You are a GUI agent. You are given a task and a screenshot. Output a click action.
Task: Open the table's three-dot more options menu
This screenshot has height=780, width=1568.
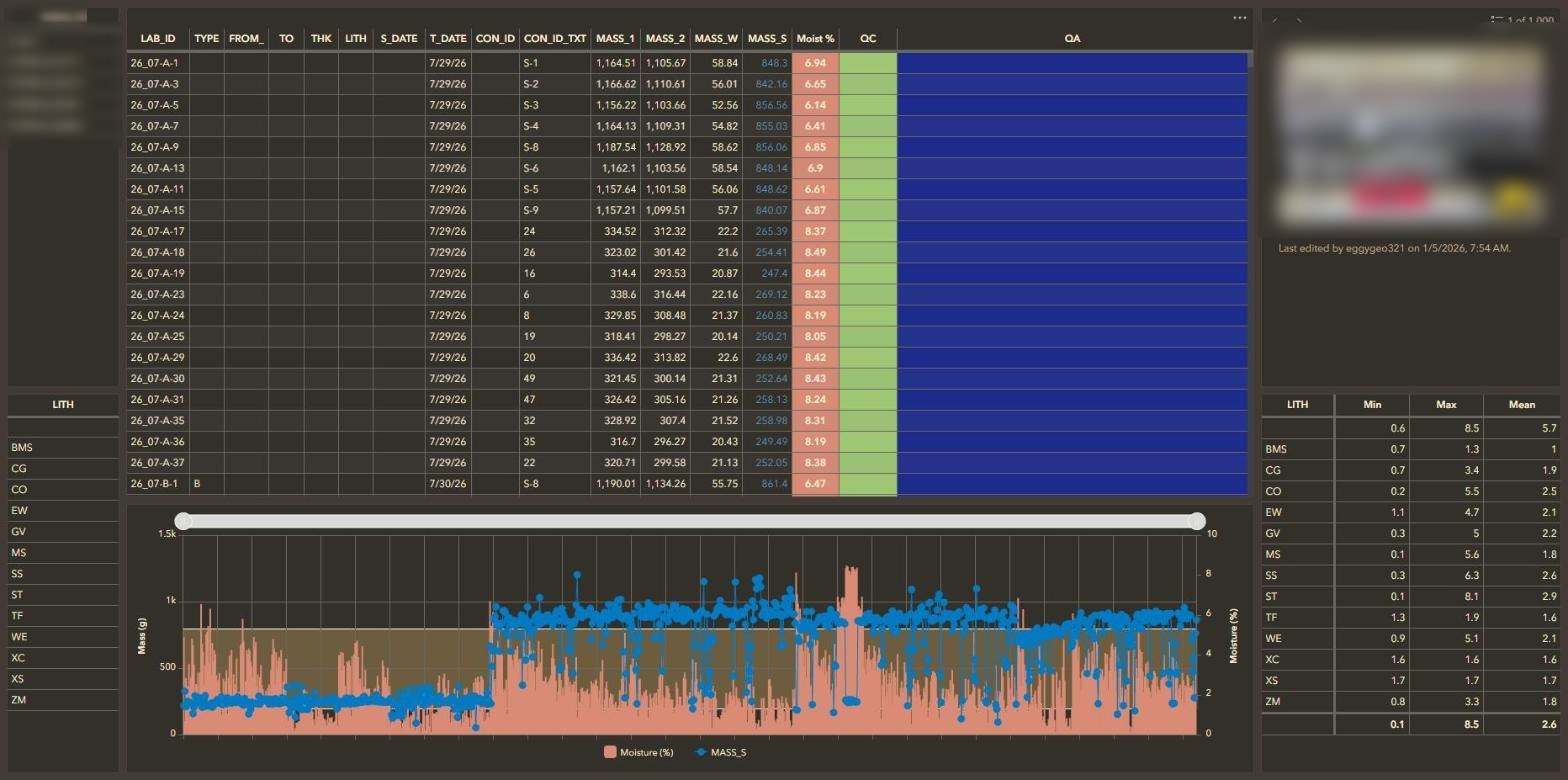[1240, 18]
